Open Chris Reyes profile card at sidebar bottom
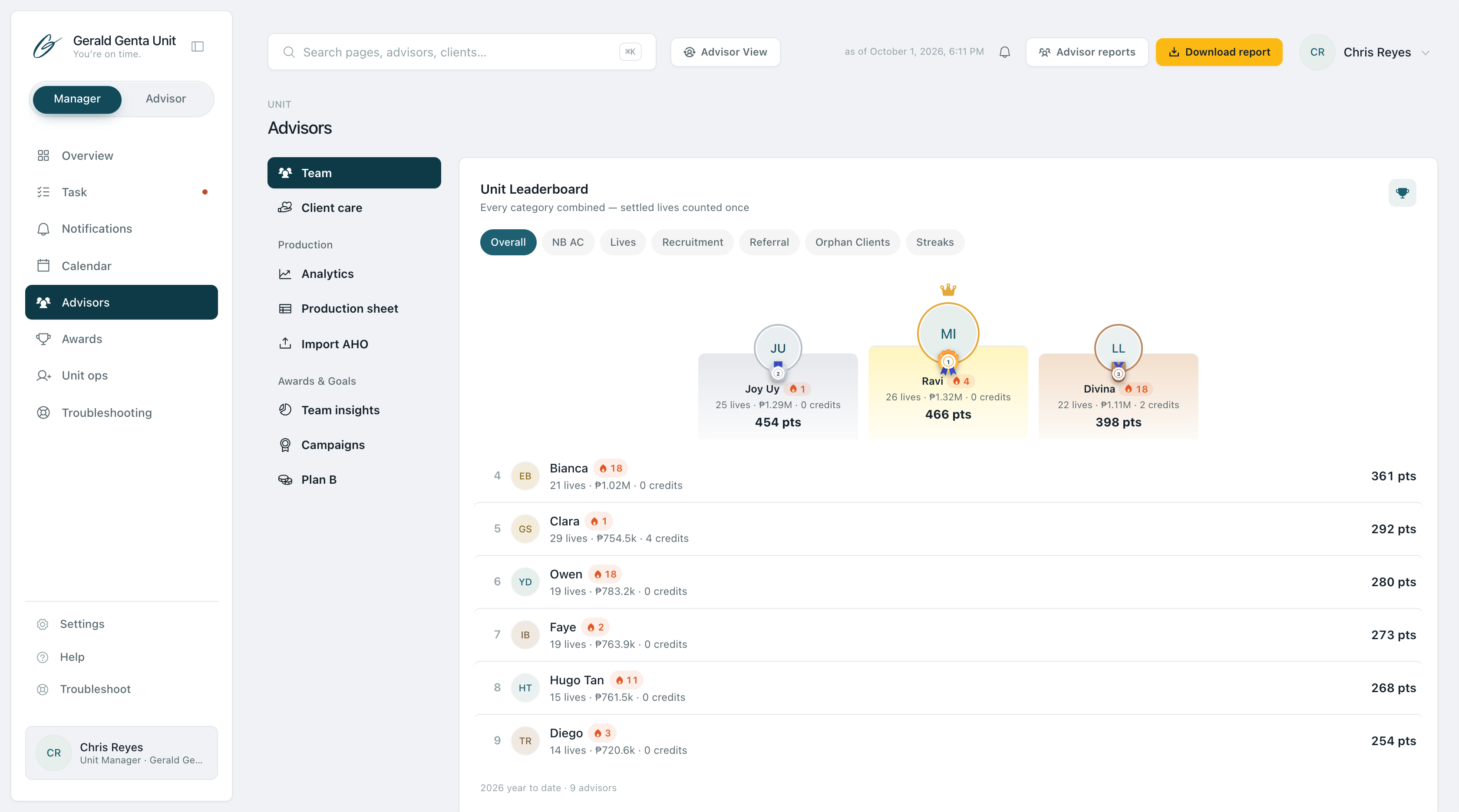 point(121,753)
